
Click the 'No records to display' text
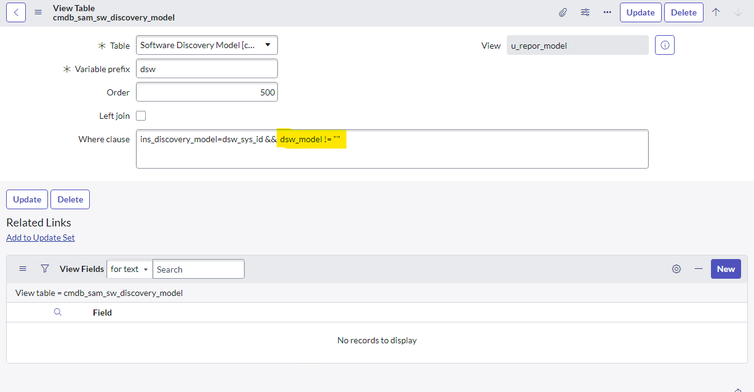pos(377,341)
